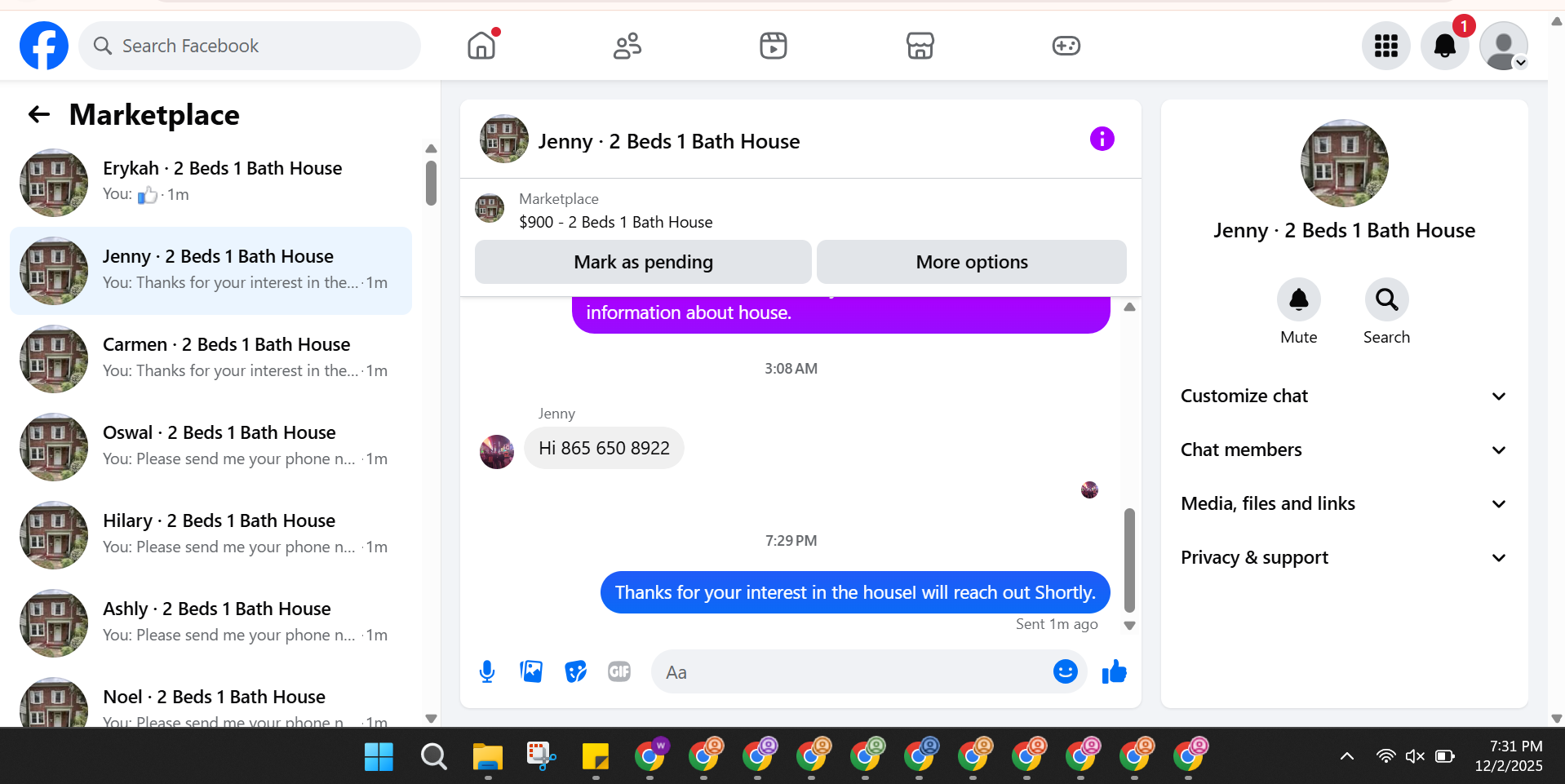Attach a photo with the image icon
1565x784 pixels.
coord(531,671)
